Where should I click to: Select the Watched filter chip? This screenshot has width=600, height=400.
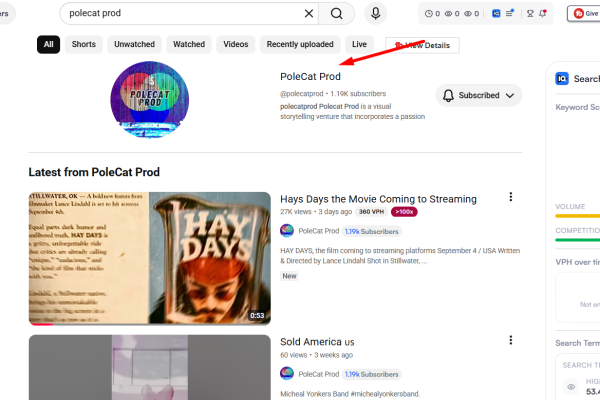click(x=189, y=44)
